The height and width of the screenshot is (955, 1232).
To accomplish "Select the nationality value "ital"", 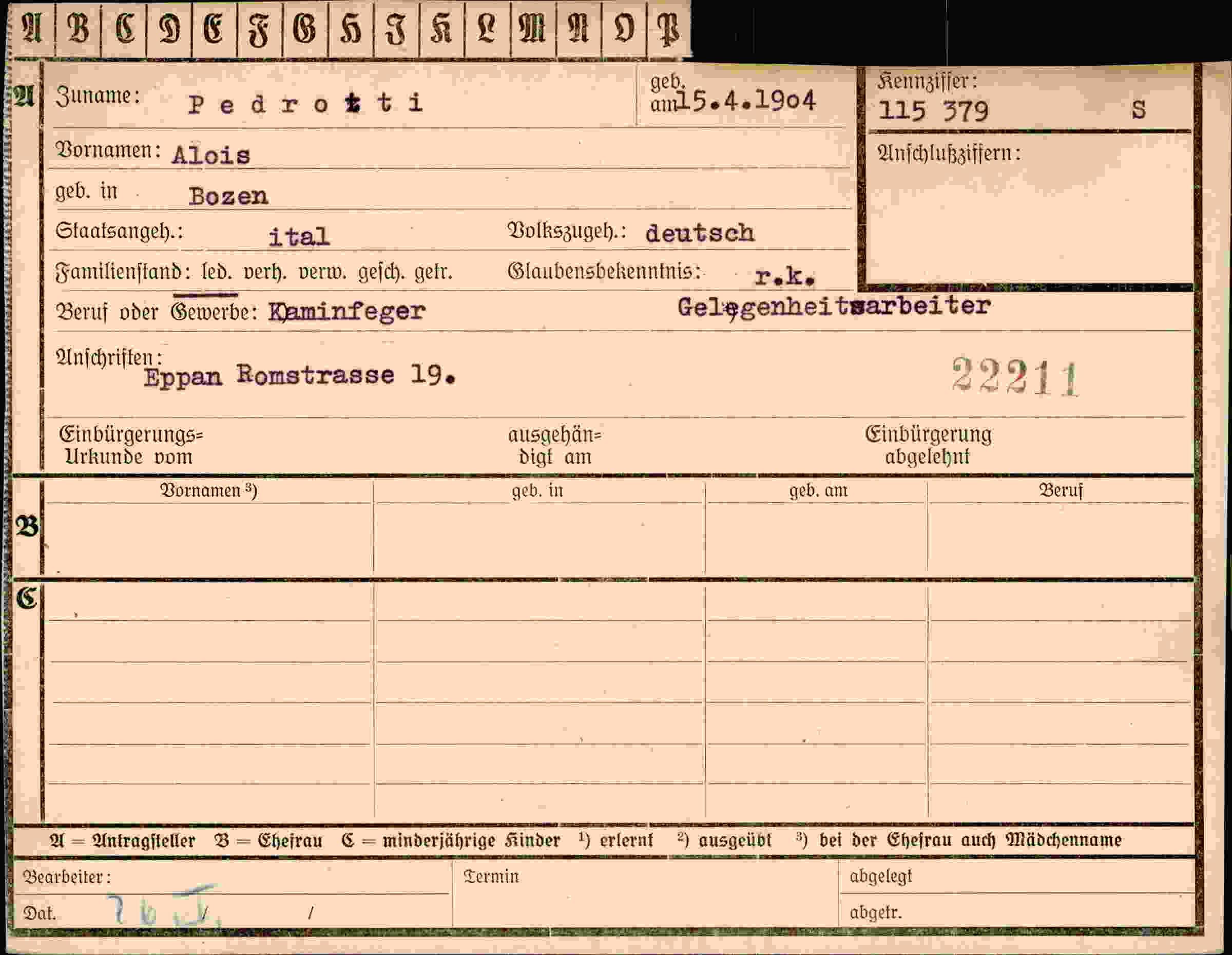I will click(x=298, y=236).
